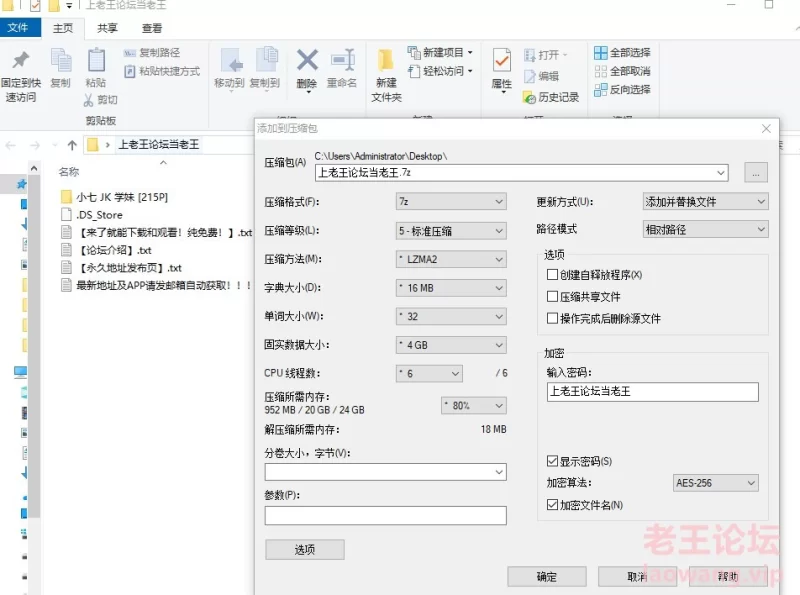Open the 压缩等级 dropdown

(x=451, y=230)
